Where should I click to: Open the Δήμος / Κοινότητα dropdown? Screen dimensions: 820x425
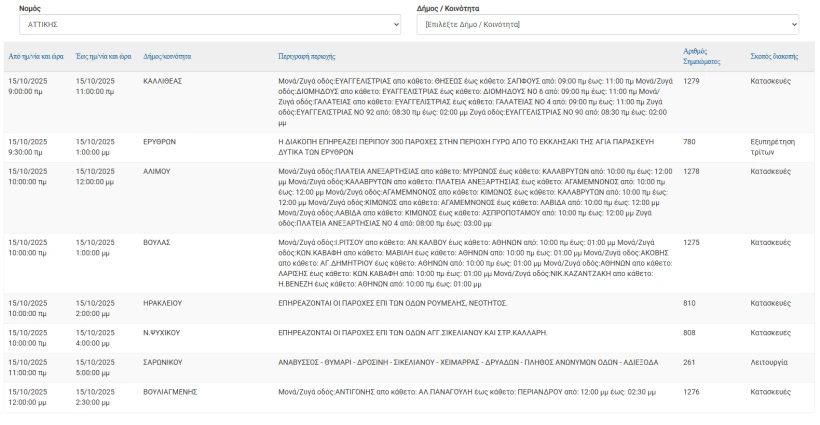[x=608, y=25]
